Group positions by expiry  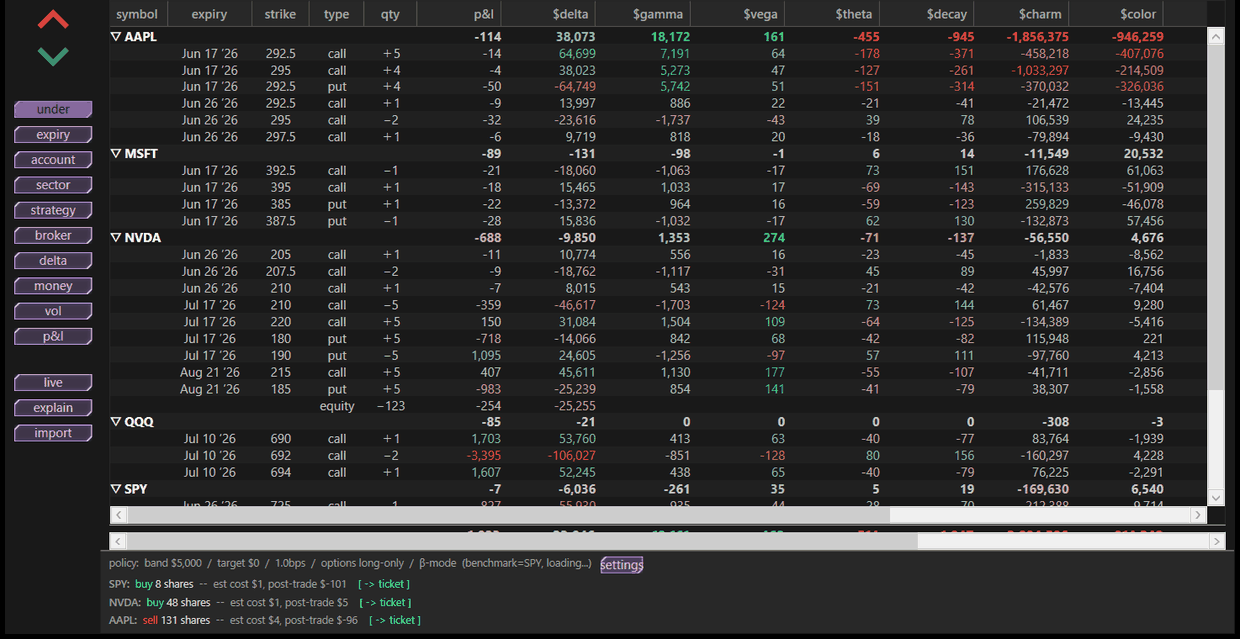pos(53,134)
